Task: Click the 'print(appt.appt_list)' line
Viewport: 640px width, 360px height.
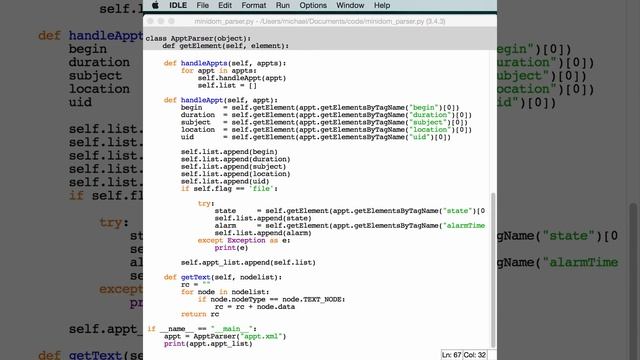Action: (x=208, y=343)
